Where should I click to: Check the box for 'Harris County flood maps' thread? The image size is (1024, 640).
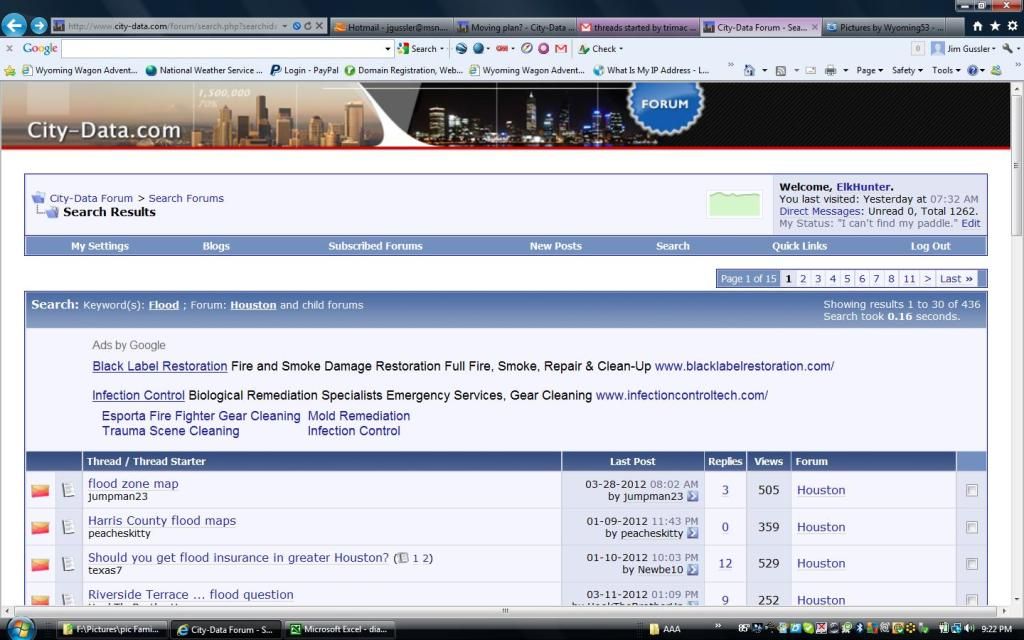pyautogui.click(x=972, y=527)
